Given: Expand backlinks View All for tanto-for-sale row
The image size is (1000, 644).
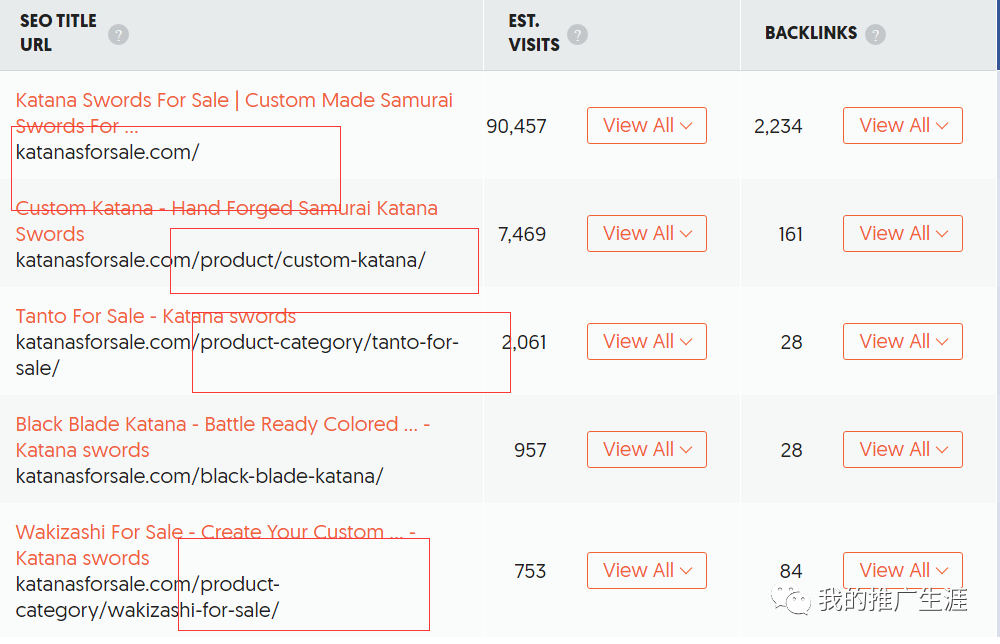Looking at the screenshot, I should [902, 342].
